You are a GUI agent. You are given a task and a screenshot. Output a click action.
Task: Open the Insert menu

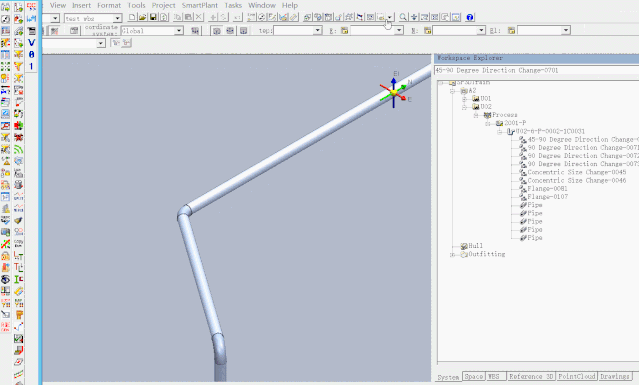[x=82, y=5]
